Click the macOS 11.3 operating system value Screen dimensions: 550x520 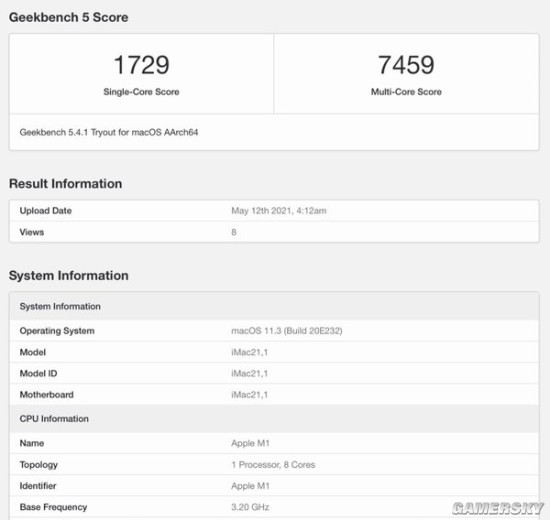(x=287, y=331)
